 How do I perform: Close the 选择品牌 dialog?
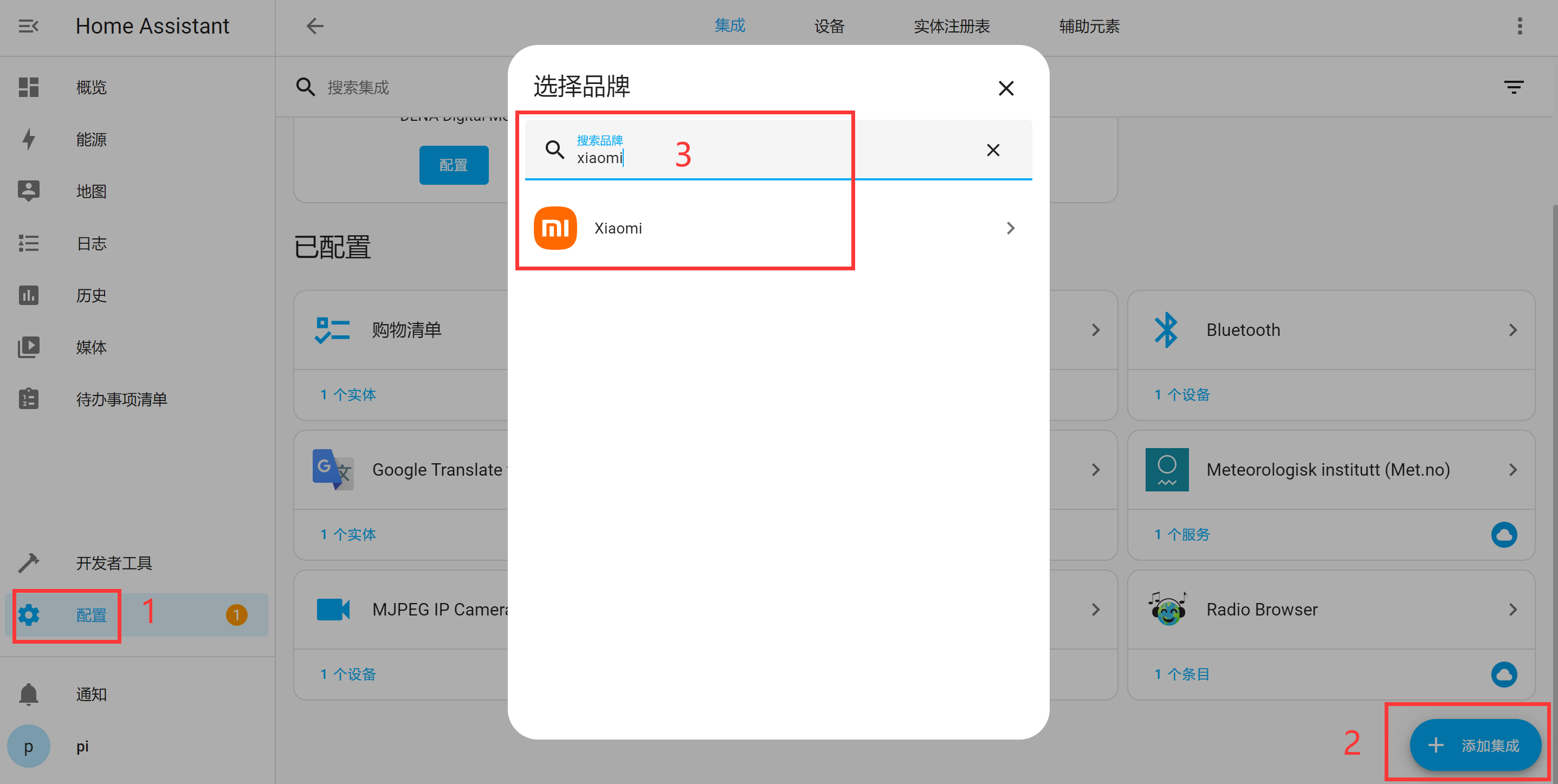[x=1006, y=88]
